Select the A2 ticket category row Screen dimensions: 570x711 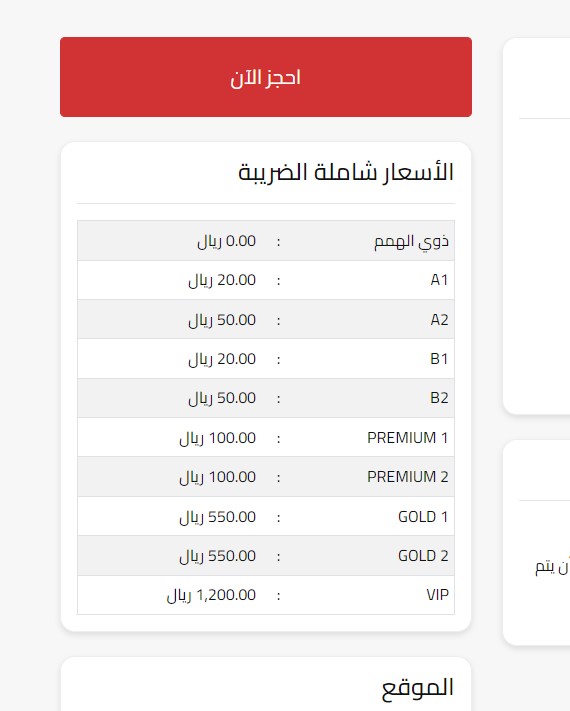266,320
